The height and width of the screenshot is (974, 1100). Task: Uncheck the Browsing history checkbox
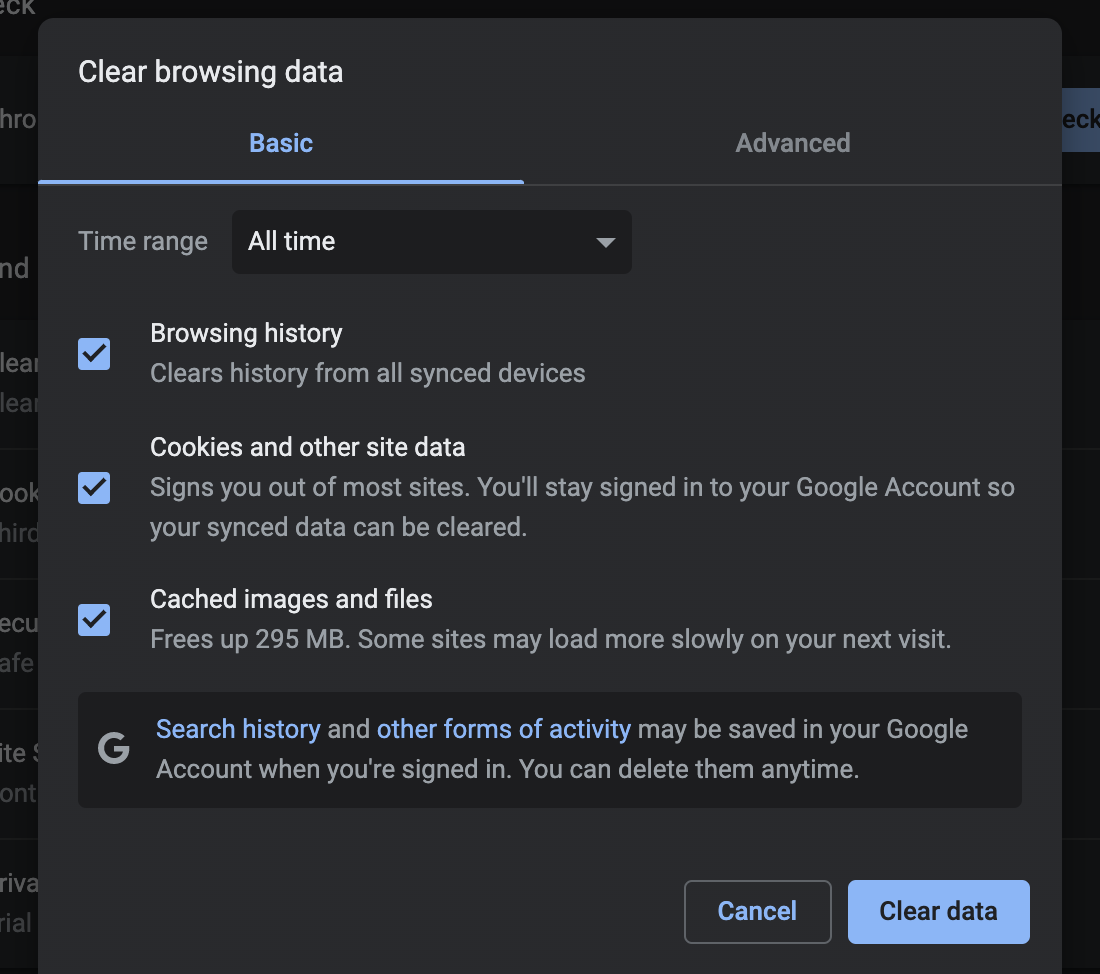click(94, 353)
